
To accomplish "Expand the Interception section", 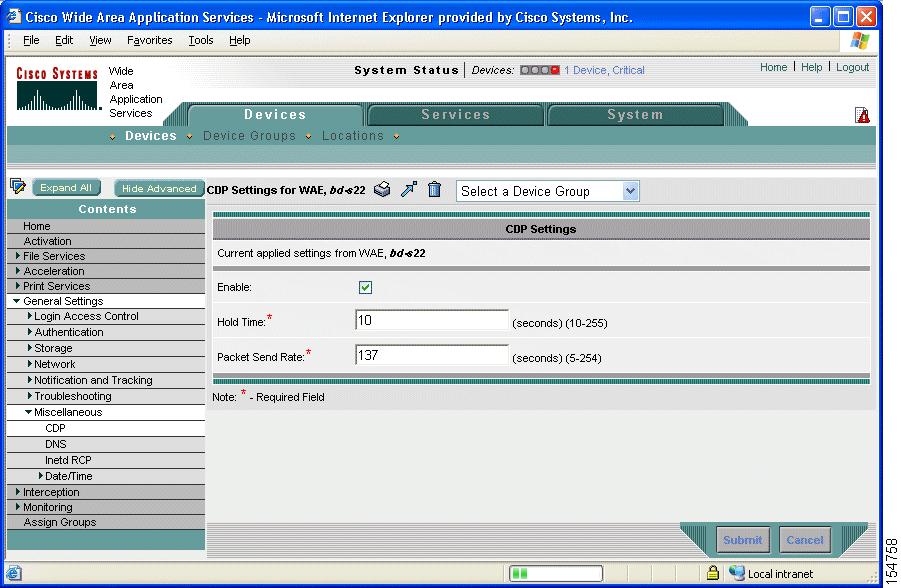I will pos(18,492).
